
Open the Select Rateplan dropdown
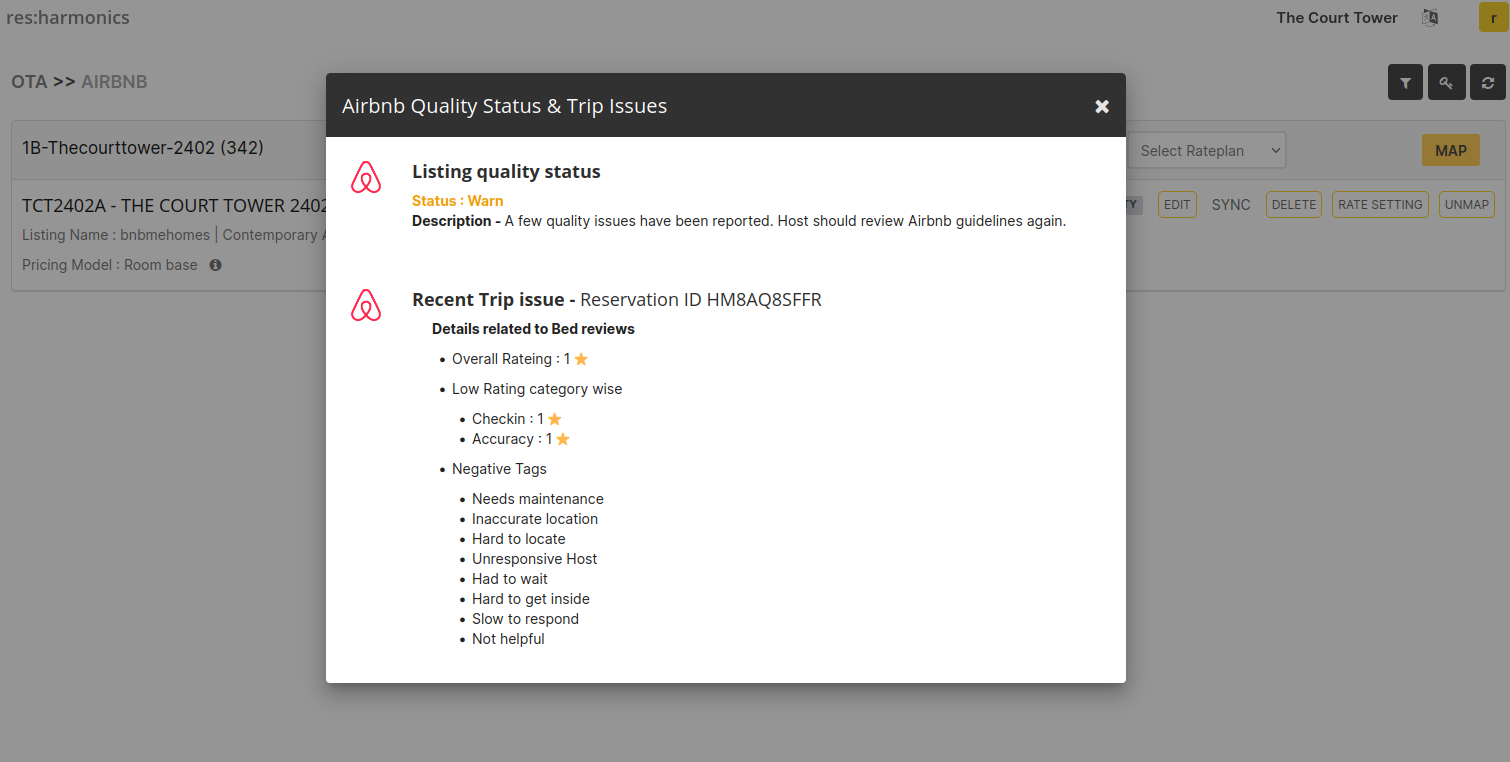point(1207,151)
